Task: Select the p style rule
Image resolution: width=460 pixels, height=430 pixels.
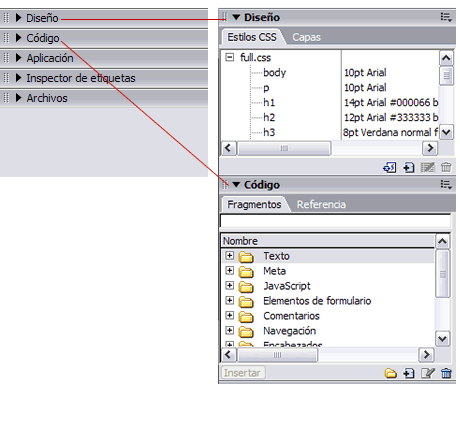Action: click(x=266, y=88)
